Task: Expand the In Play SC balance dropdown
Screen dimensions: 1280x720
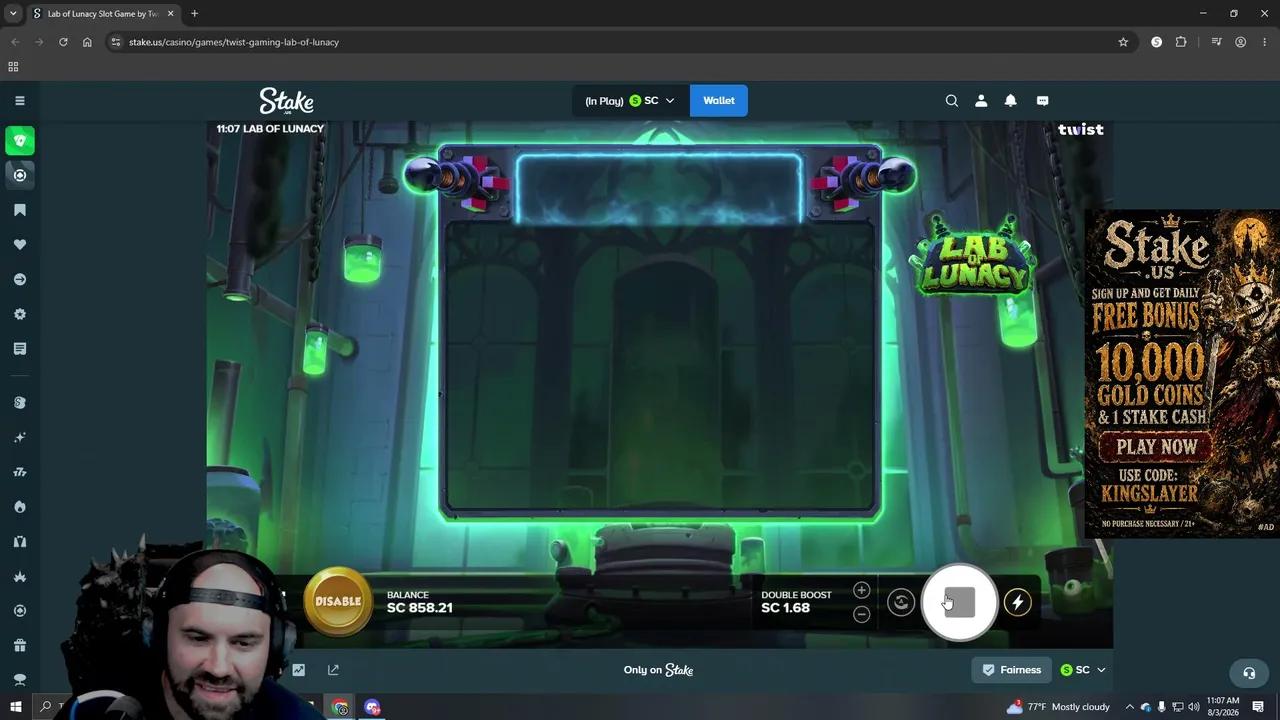Action: point(629,101)
